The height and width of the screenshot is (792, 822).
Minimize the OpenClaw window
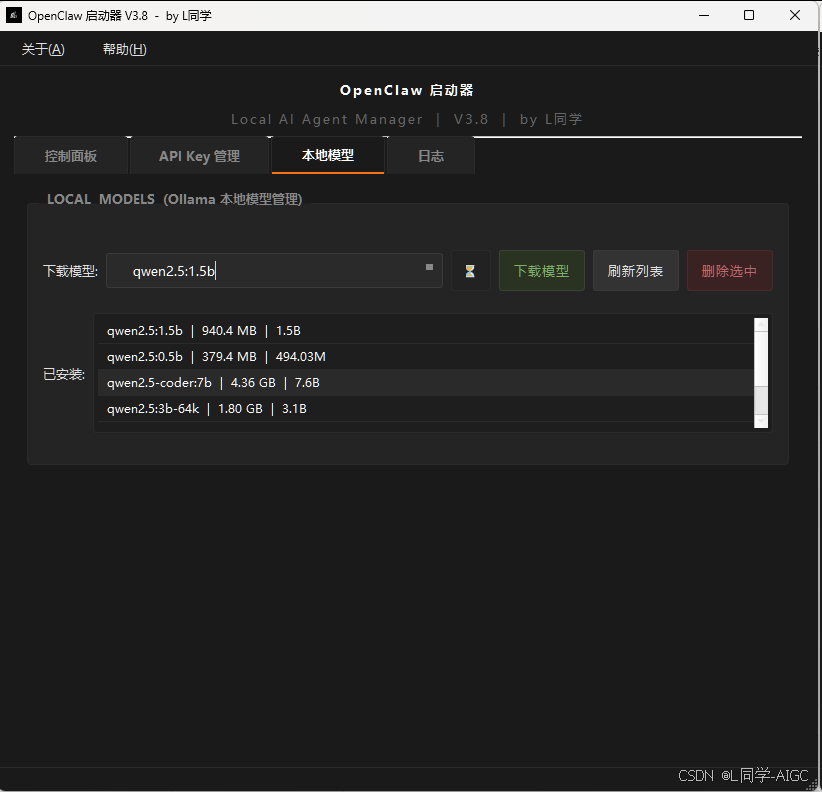click(x=704, y=15)
